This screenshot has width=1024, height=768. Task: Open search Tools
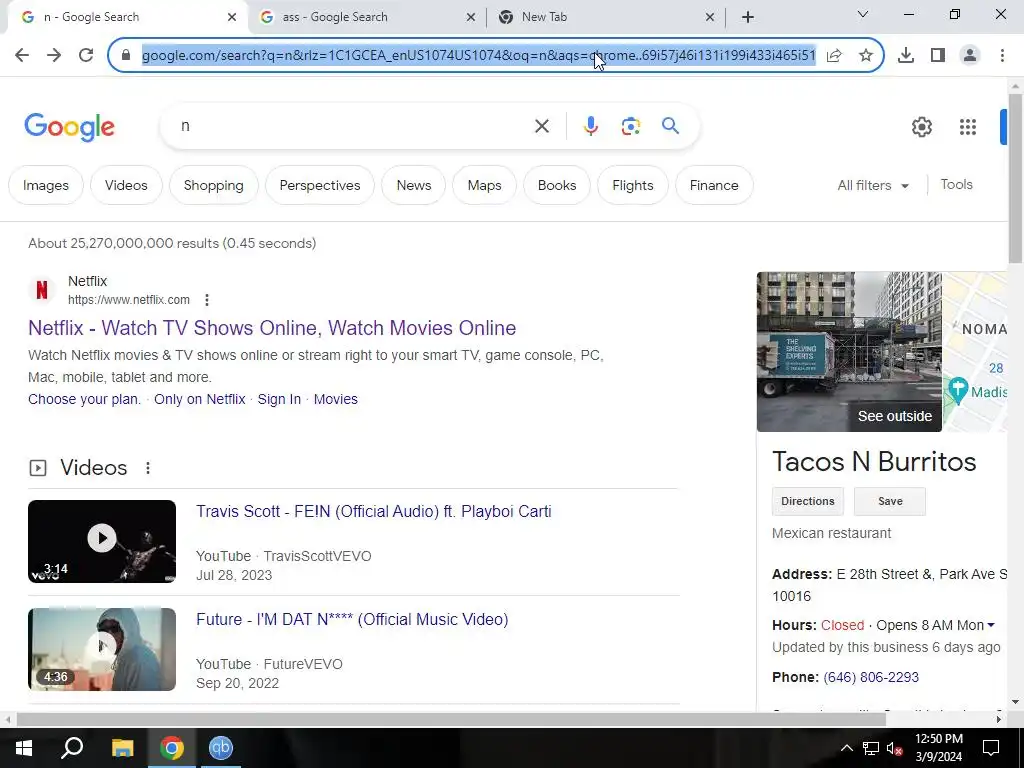(956, 185)
